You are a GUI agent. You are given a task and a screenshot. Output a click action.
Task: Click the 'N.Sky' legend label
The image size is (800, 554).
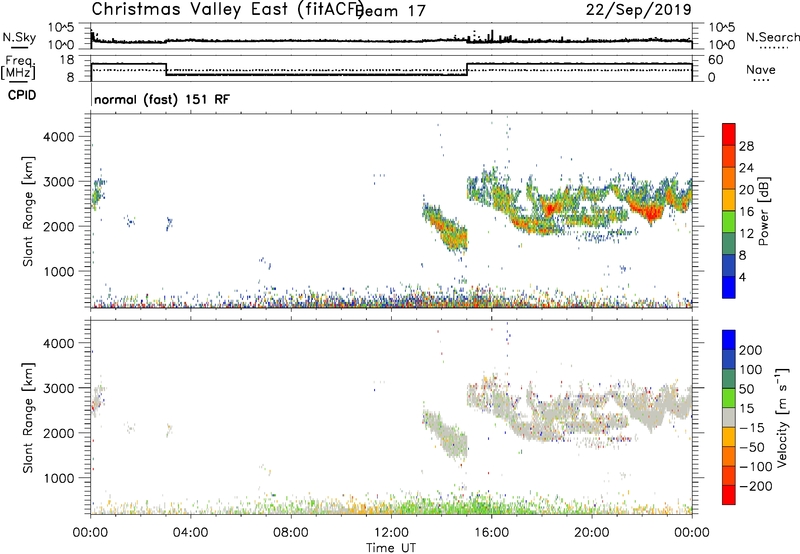[x=19, y=37]
